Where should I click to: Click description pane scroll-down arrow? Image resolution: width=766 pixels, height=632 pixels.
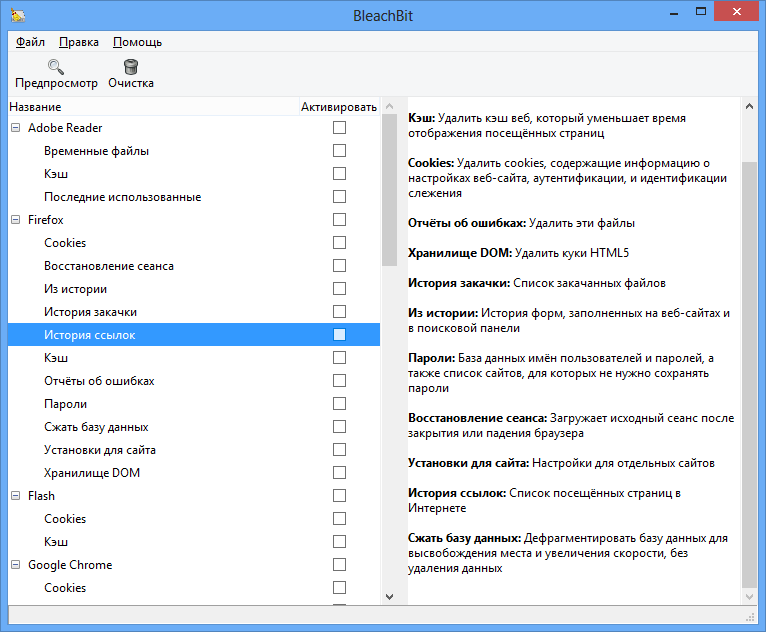click(749, 596)
